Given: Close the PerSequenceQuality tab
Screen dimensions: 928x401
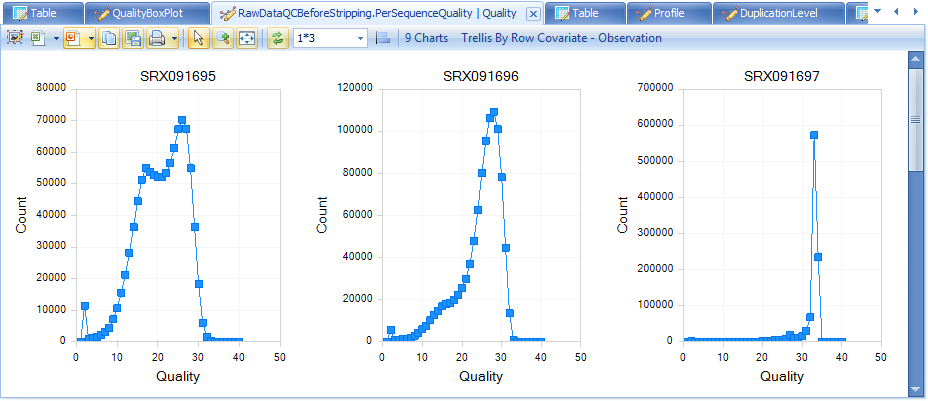Looking at the screenshot, I should 533,13.
